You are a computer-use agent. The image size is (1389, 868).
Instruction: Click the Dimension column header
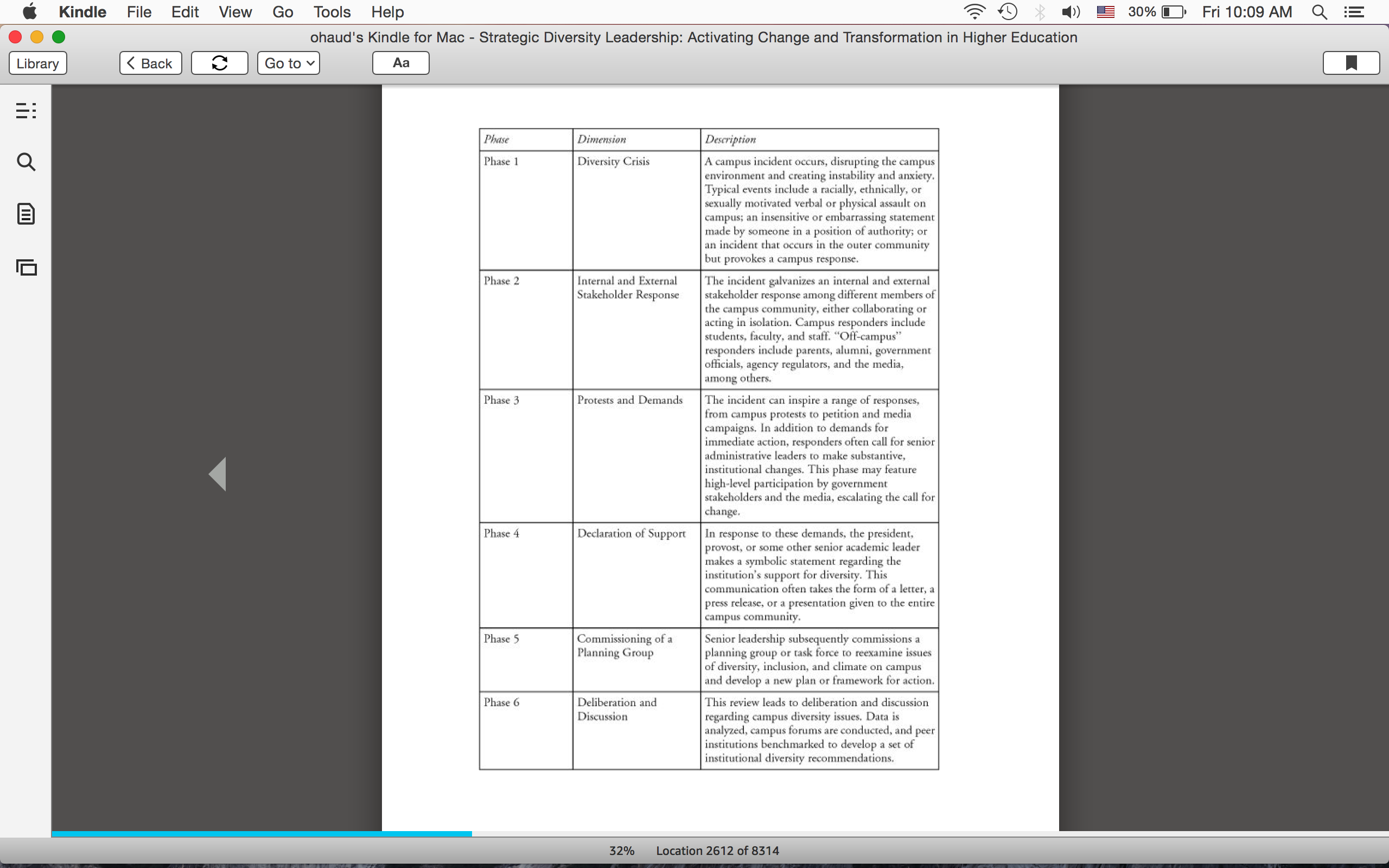tap(636, 139)
